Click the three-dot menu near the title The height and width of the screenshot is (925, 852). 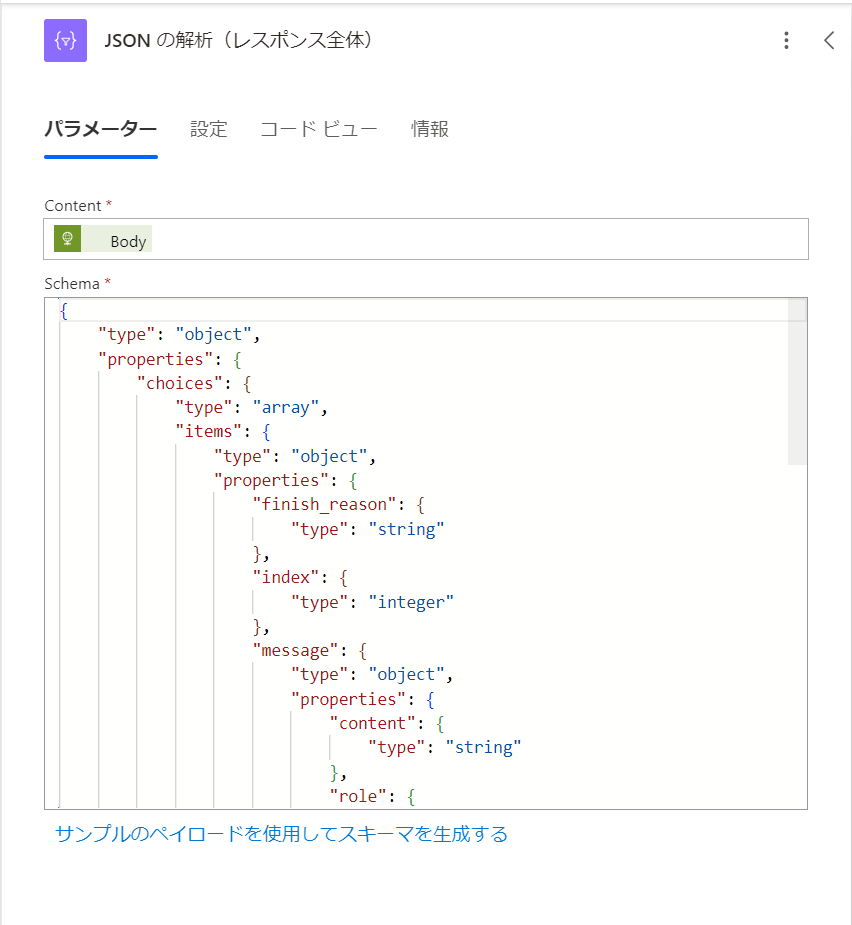pos(787,40)
